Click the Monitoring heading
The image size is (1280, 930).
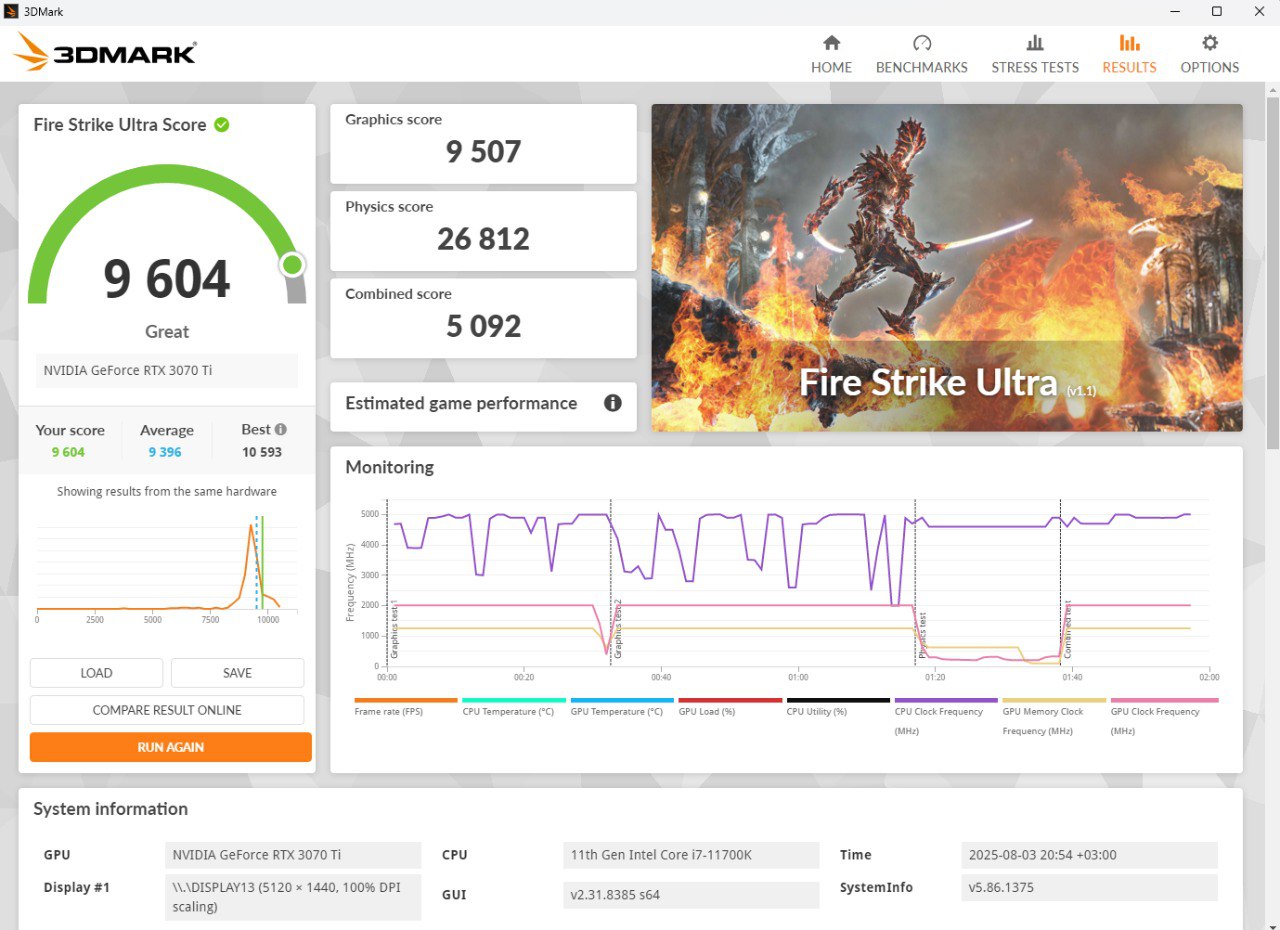pyautogui.click(x=390, y=467)
